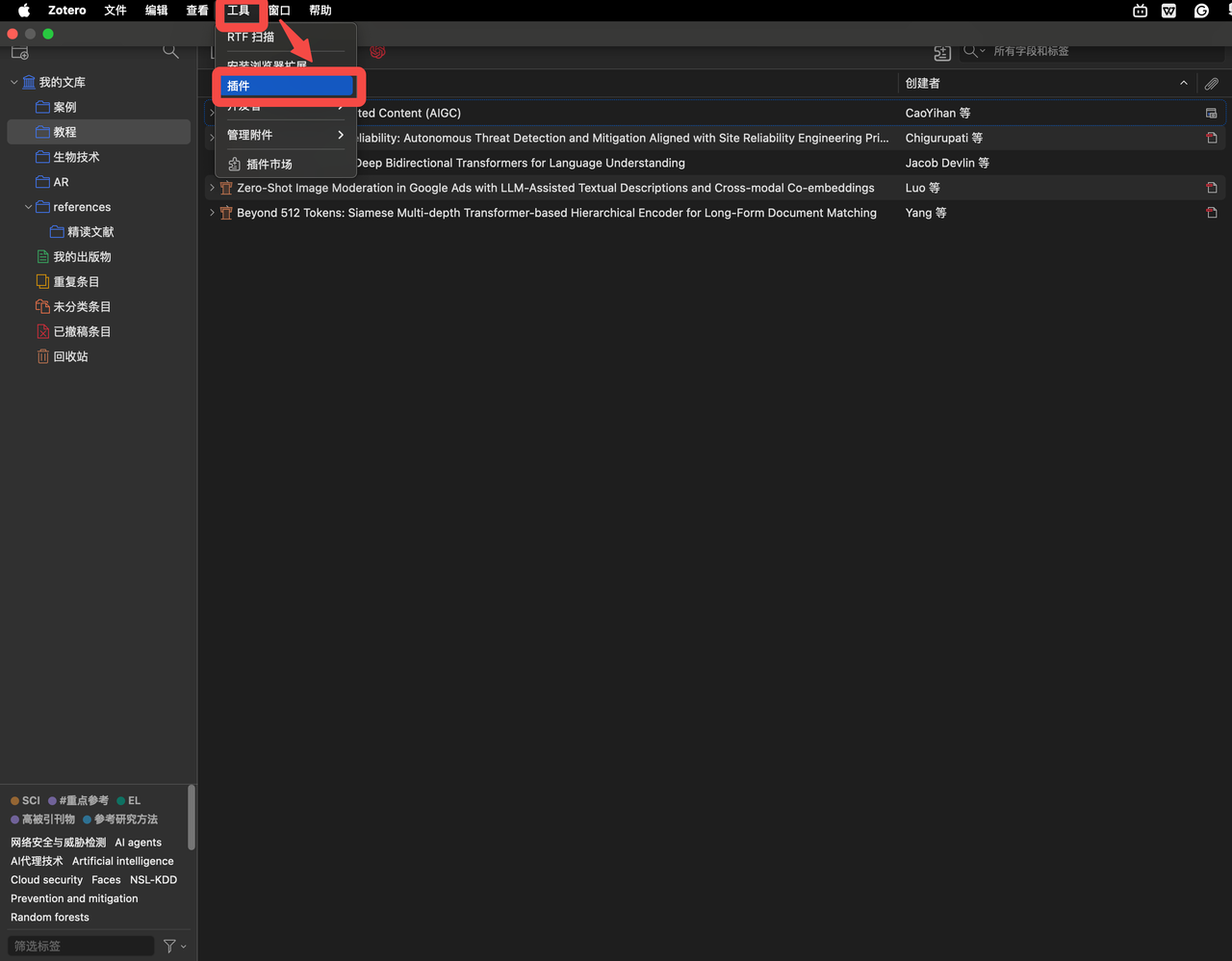Select the 精读文献 subcollection

coord(98,232)
